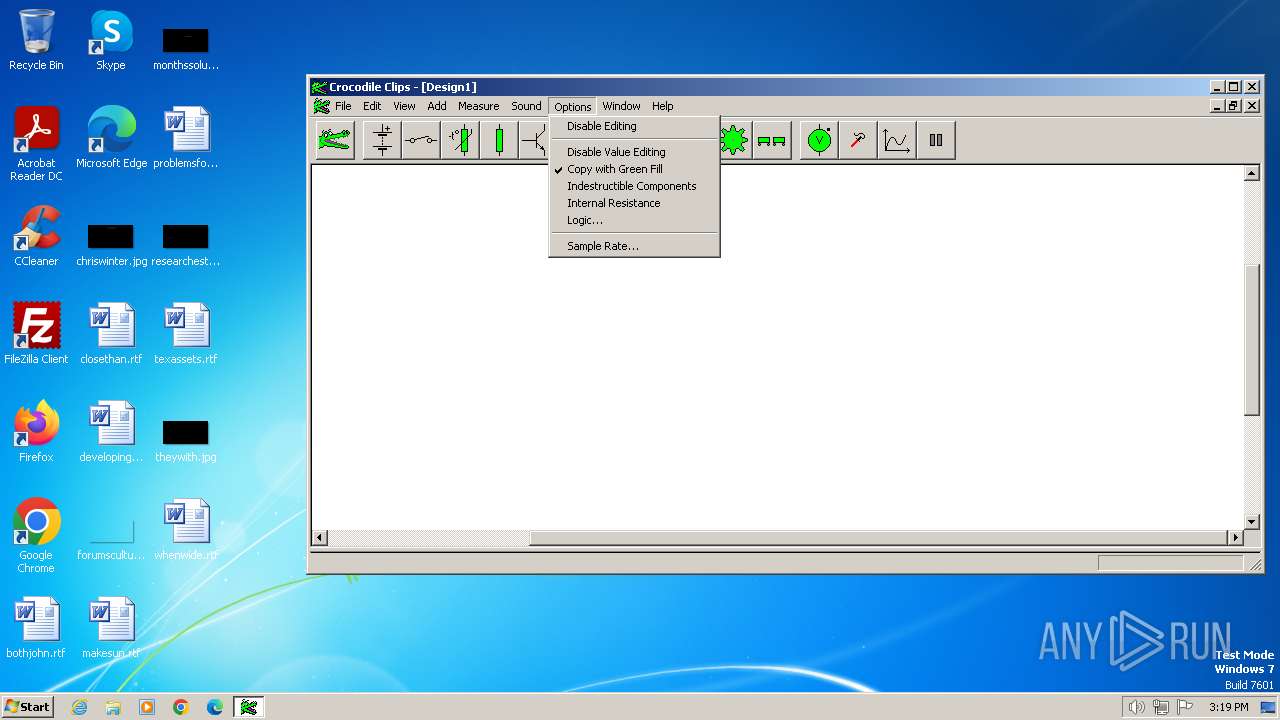Select the voltmeter tool
Viewport: 1280px width, 720px height.
[x=819, y=140]
